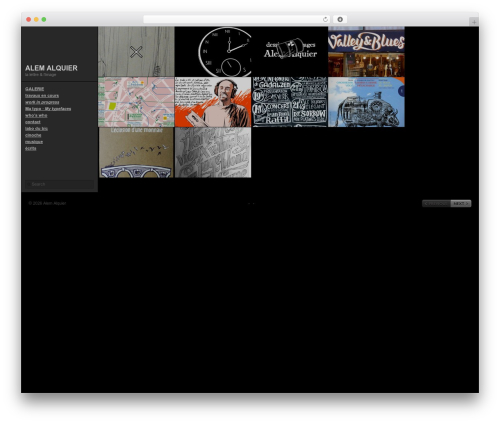Image resolution: width=500 pixels, height=423 pixels.
Task: Click the Search field in sidebar
Action: coord(59,184)
